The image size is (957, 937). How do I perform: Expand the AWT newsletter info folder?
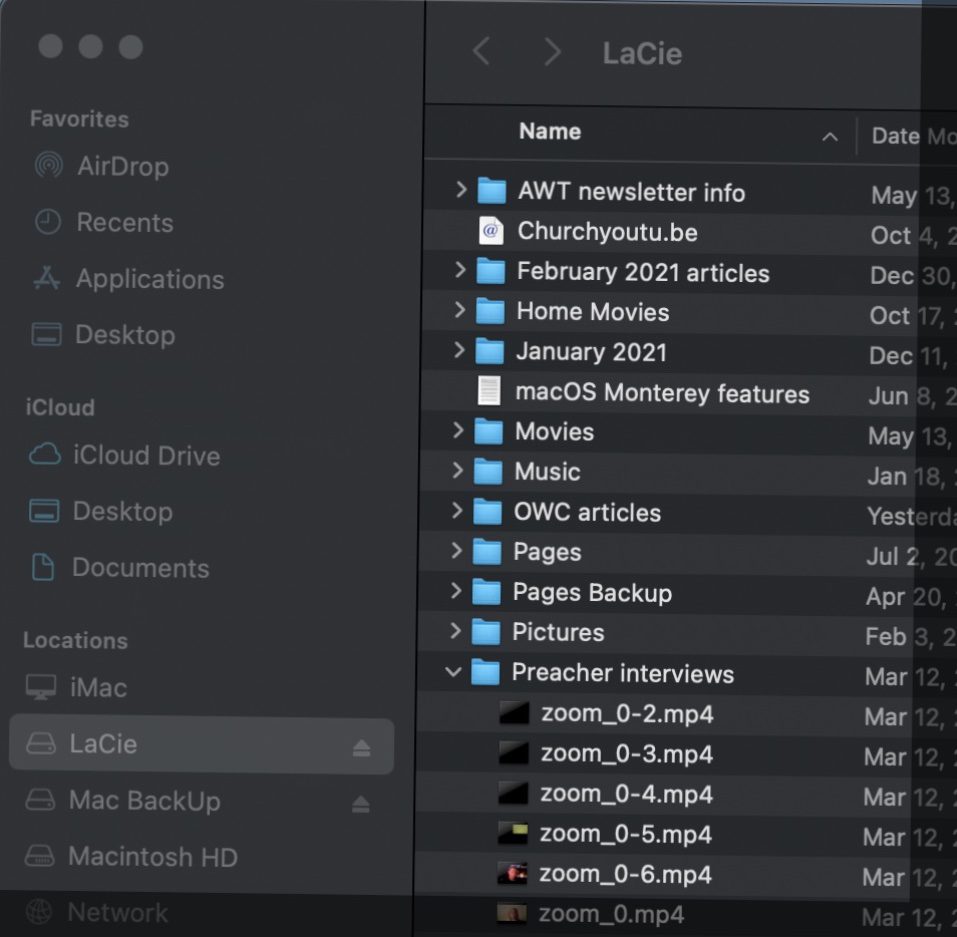coord(460,189)
